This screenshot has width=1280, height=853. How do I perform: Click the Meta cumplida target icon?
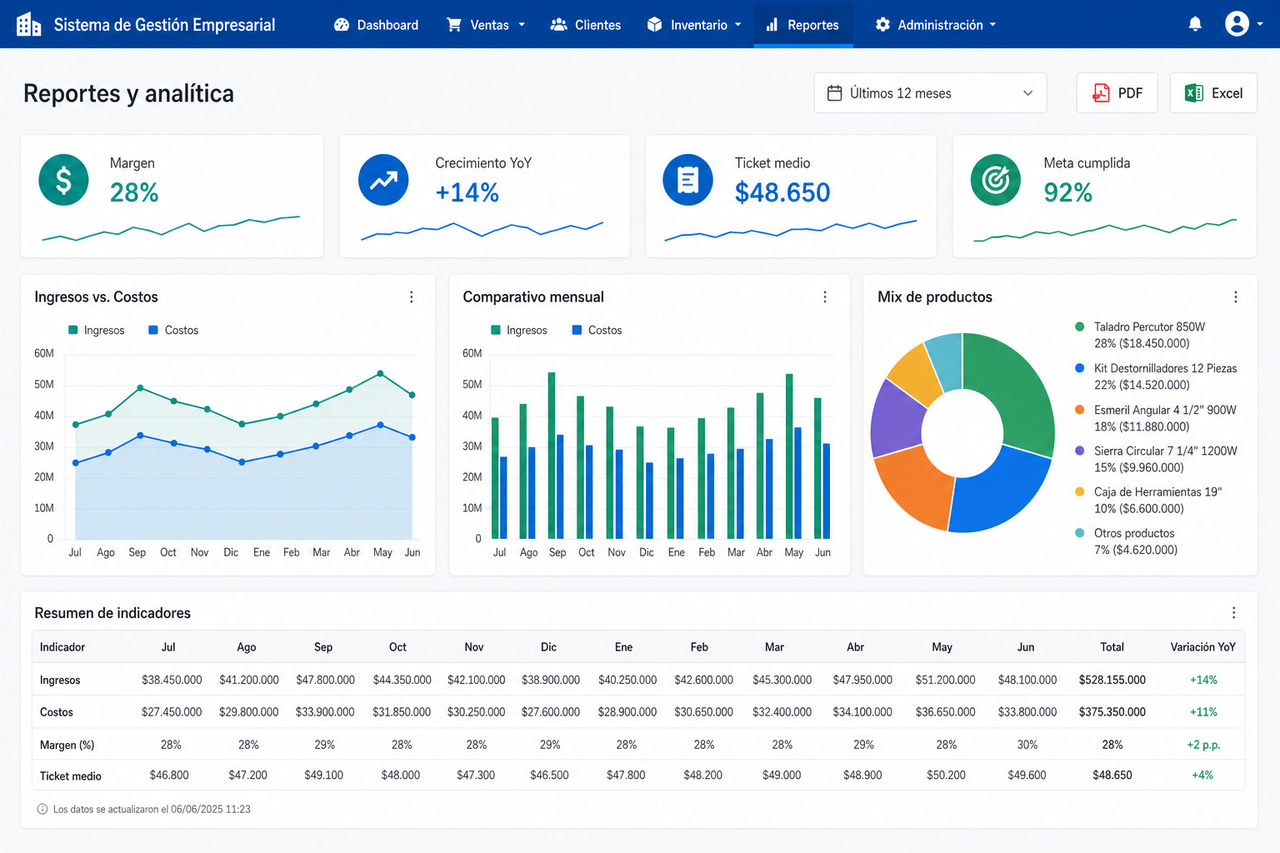tap(996, 180)
